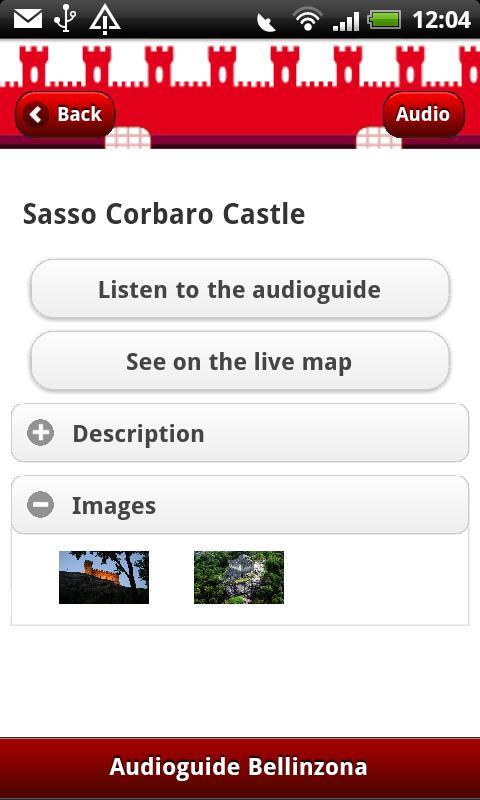This screenshot has width=480, height=800.
Task: Tap the status bar clock
Action: pos(441,20)
